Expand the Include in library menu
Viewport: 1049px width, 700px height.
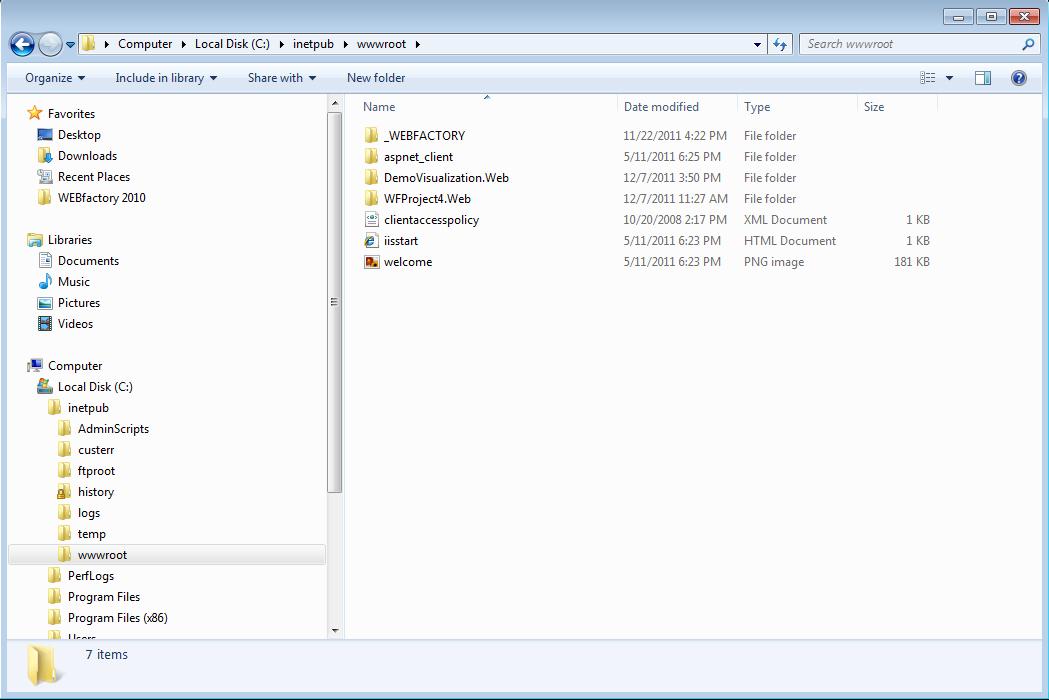(165, 78)
